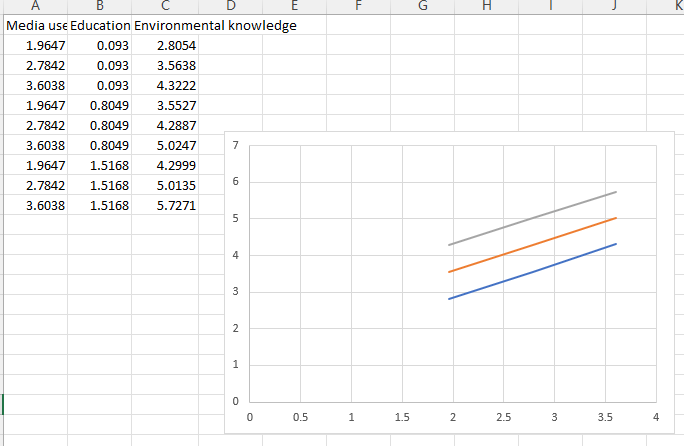Select column A header
The image size is (684, 446).
36,7
